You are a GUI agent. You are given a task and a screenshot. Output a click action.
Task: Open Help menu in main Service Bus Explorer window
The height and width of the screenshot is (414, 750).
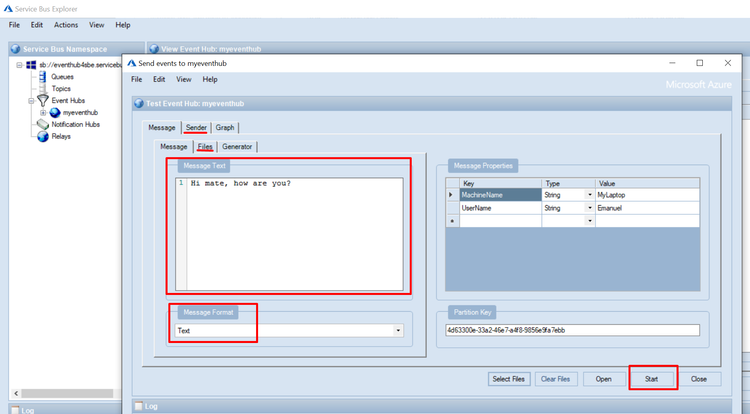(123, 25)
